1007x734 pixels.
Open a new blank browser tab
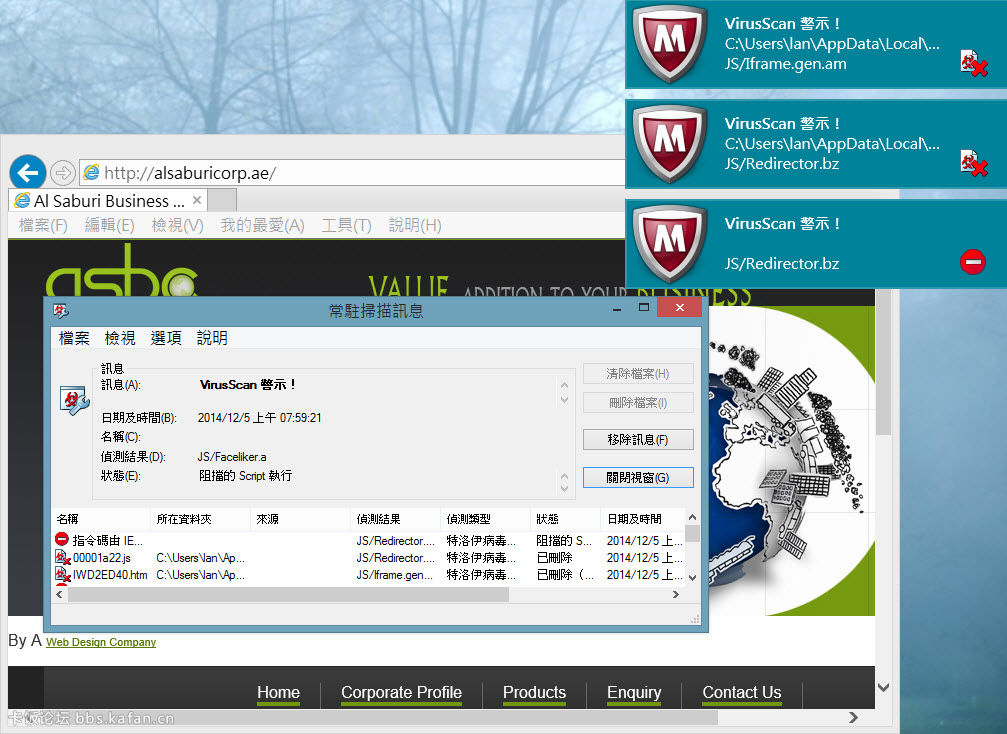pos(222,200)
